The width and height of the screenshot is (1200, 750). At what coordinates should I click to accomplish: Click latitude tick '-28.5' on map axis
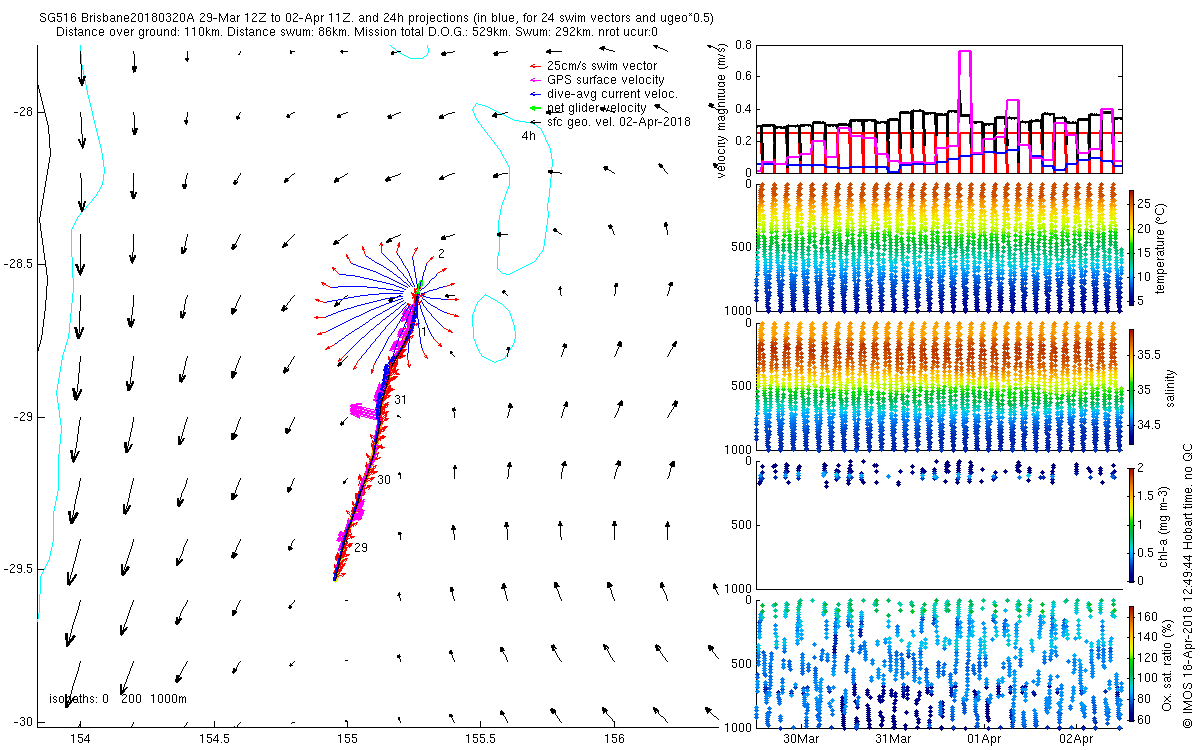(21, 264)
